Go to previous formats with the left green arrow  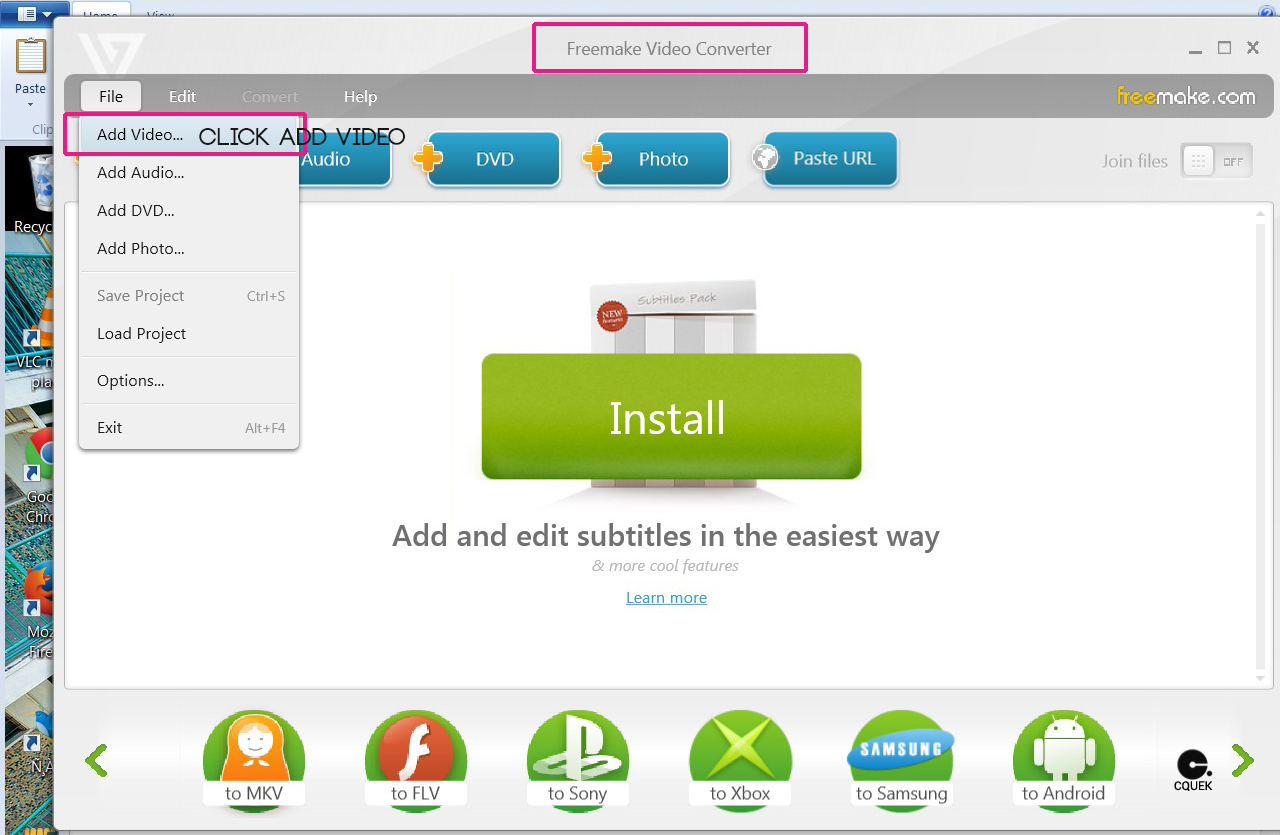96,761
